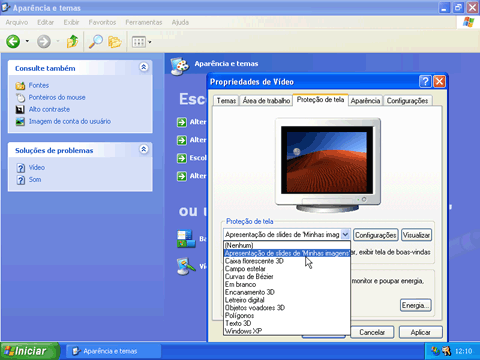This screenshot has width=480, height=360.
Task: Open the Favoritos menu
Action: [102, 22]
